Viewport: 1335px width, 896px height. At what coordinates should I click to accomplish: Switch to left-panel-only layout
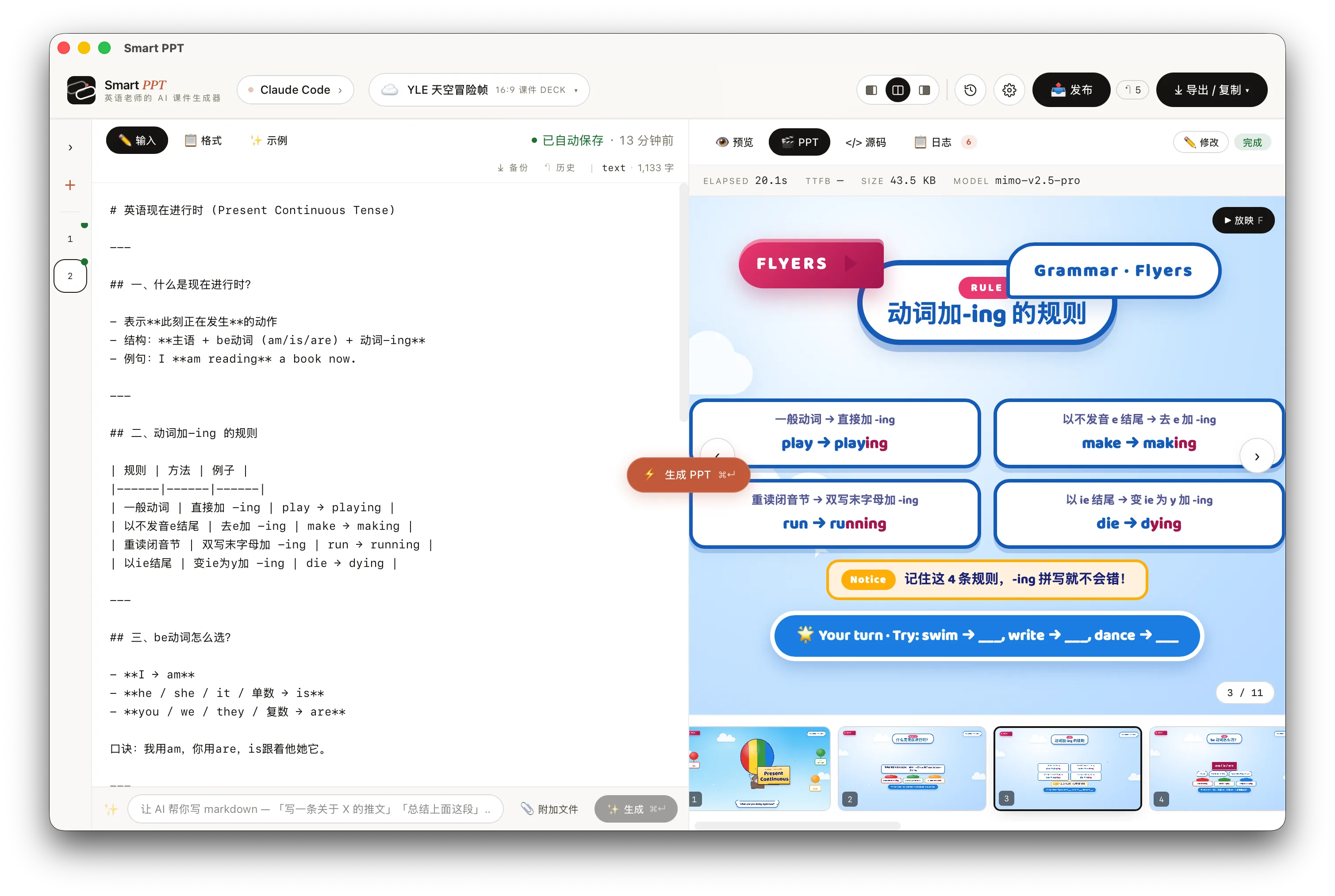pos(871,90)
